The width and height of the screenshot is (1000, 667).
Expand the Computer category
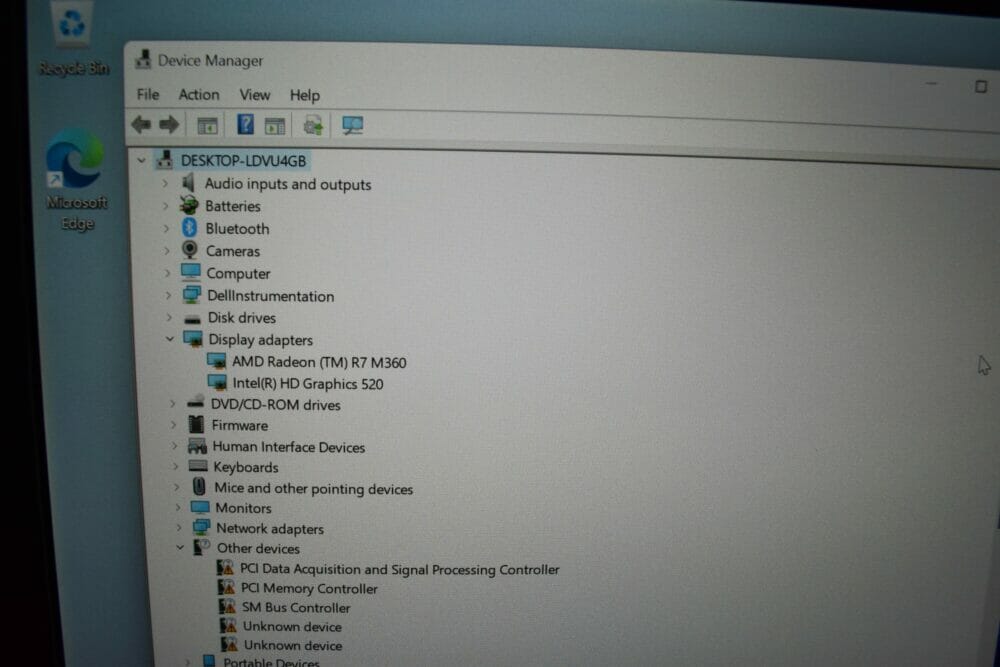coord(167,273)
